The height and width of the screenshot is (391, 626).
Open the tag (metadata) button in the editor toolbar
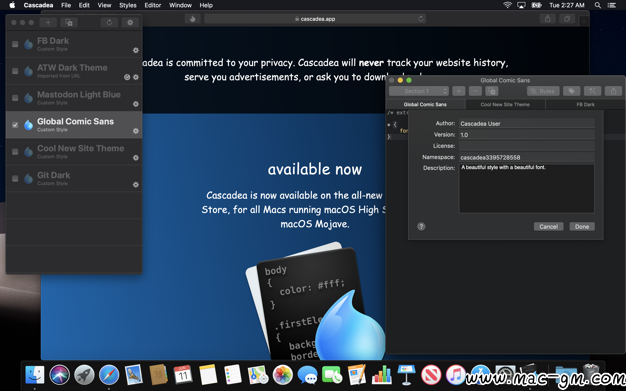[571, 91]
